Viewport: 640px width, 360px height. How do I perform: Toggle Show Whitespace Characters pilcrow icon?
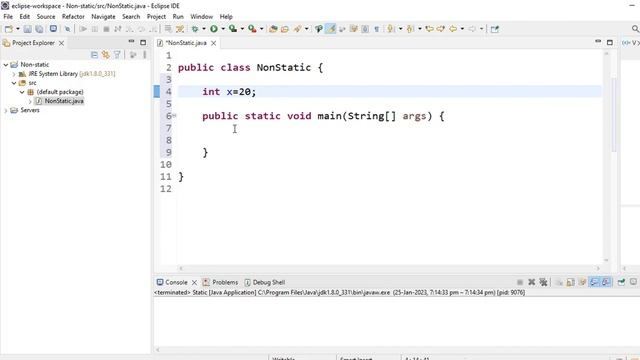pos(376,29)
